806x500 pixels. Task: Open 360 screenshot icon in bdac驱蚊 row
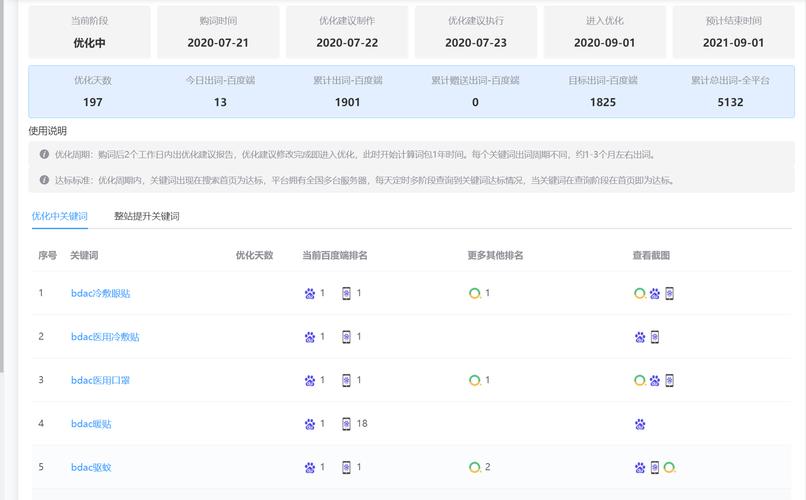point(670,467)
